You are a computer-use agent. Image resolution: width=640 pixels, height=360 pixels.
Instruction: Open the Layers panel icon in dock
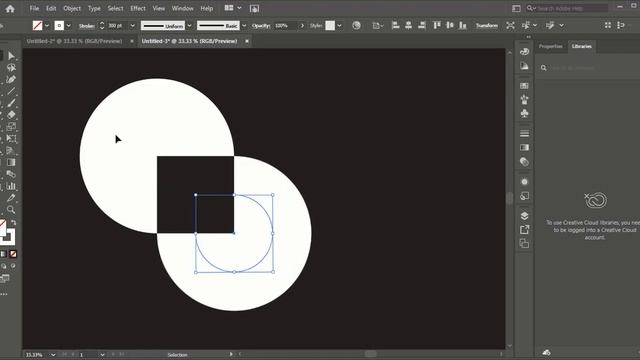pos(524,216)
